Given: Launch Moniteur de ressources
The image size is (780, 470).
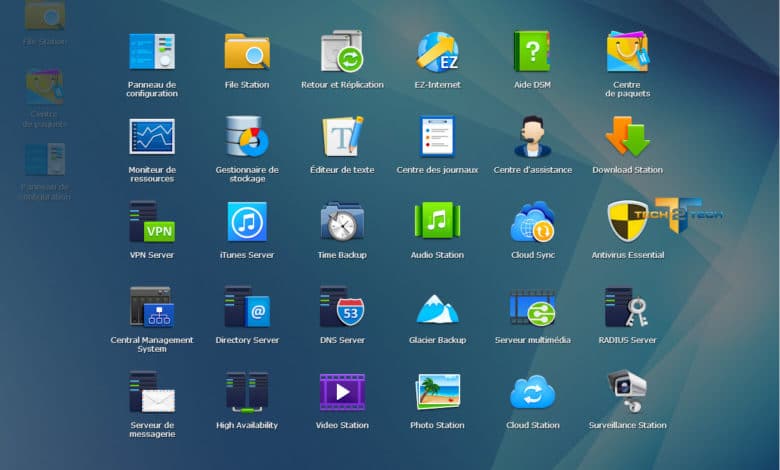Looking at the screenshot, I should (152, 136).
